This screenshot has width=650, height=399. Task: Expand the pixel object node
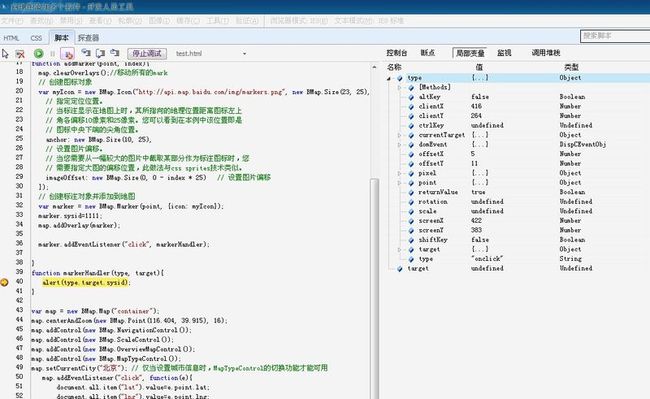[x=400, y=173]
